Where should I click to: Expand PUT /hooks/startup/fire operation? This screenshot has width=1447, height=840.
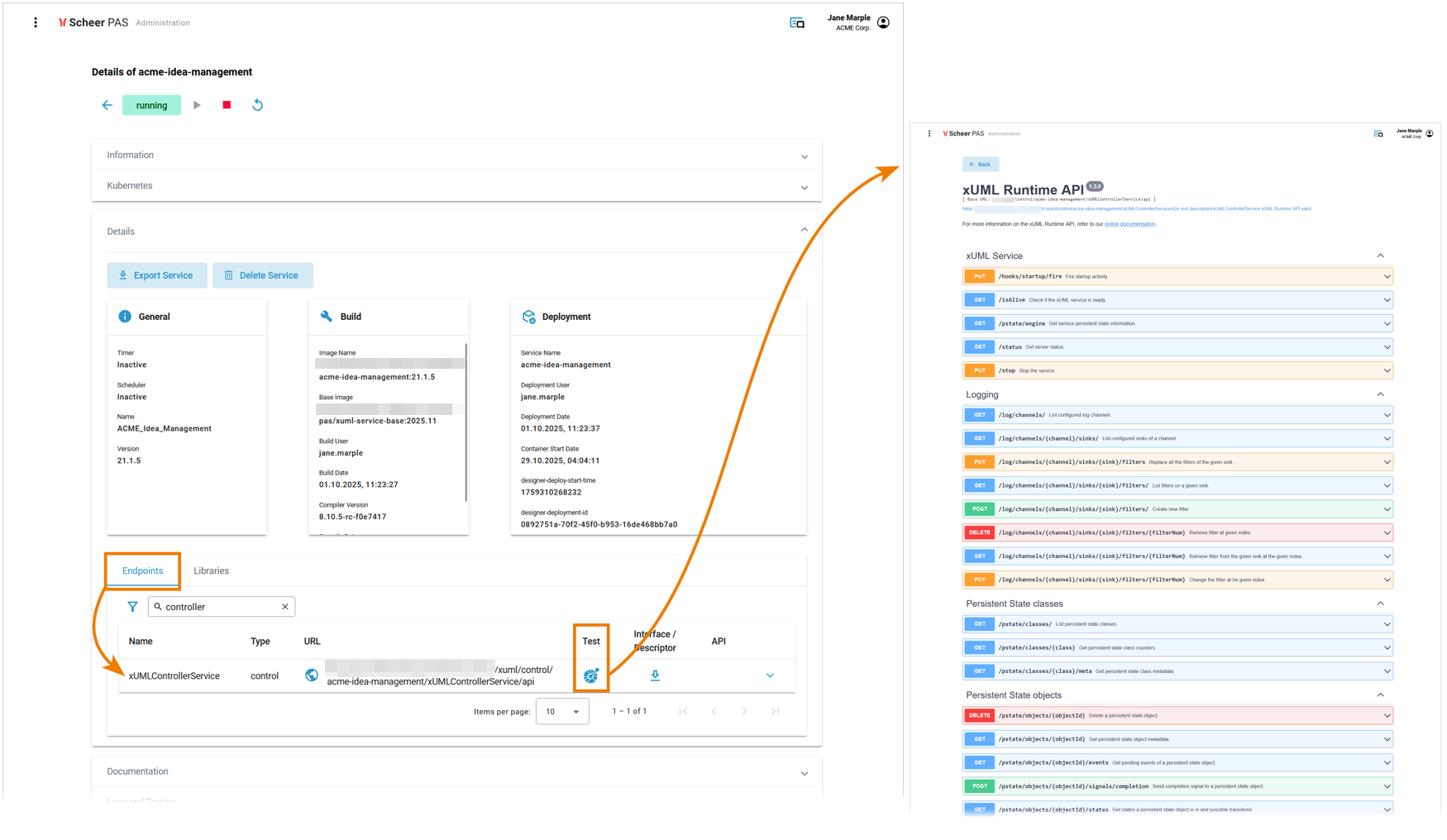point(1178,277)
